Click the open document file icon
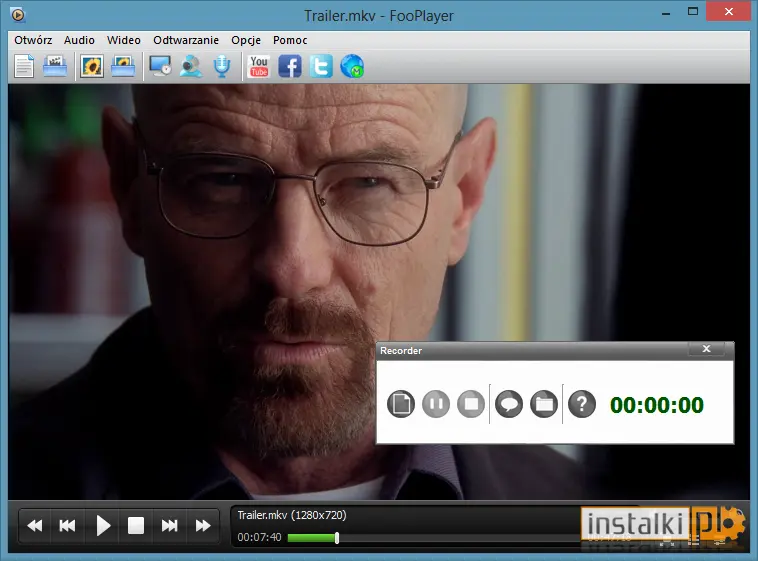This screenshot has height=561, width=758. (24, 66)
